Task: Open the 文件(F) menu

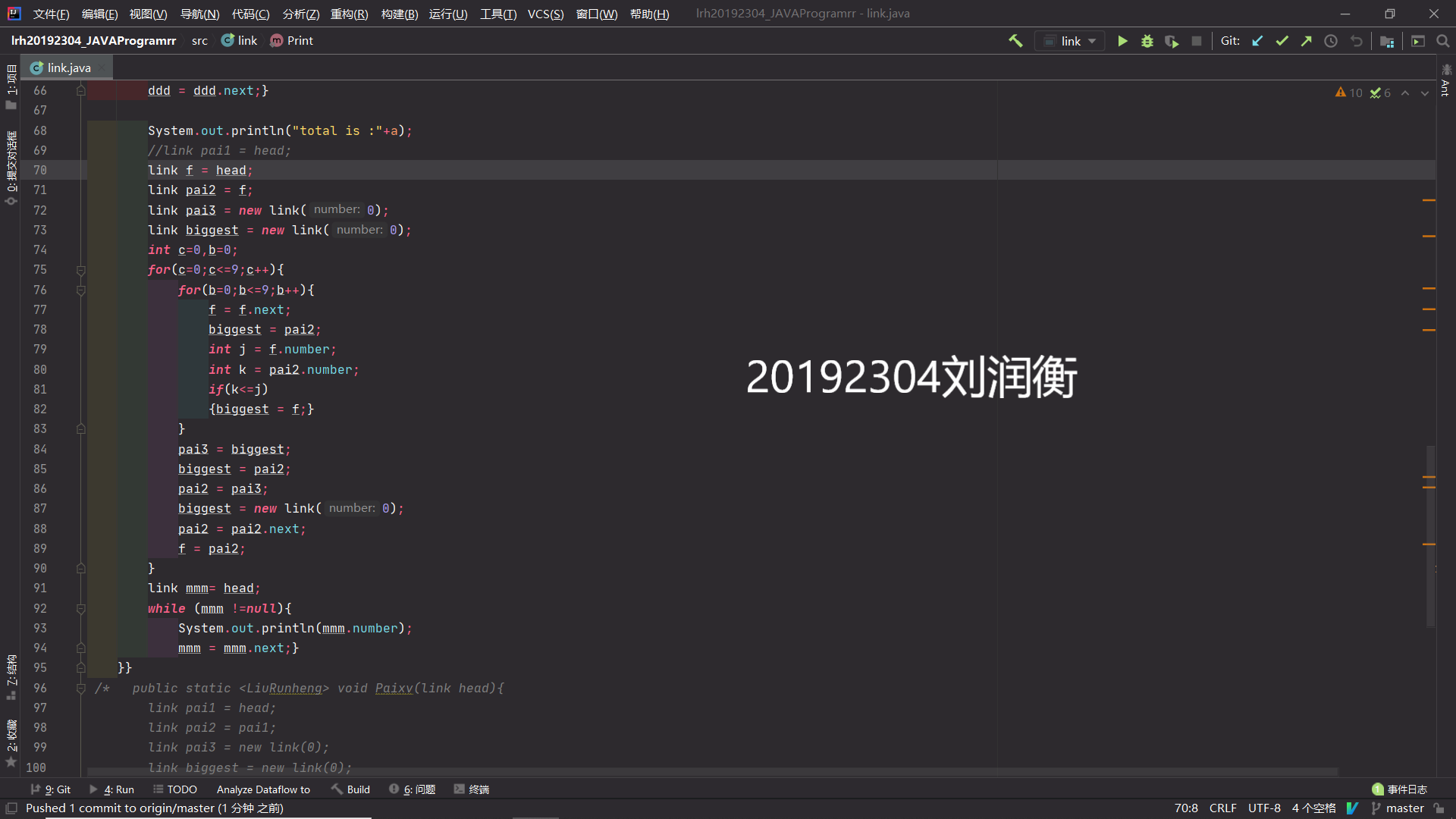Action: pyautogui.click(x=51, y=14)
